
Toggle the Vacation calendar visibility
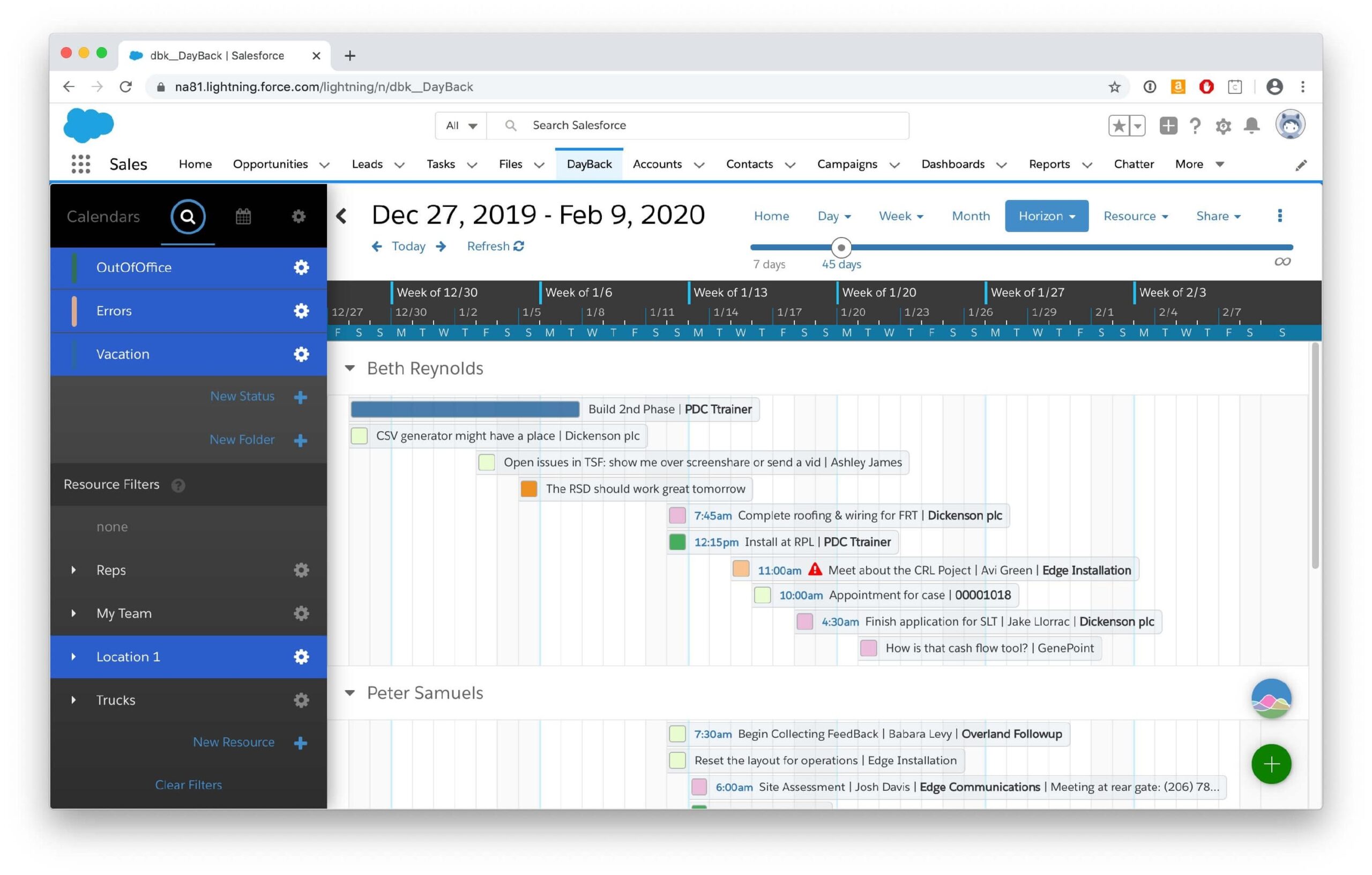tap(123, 353)
